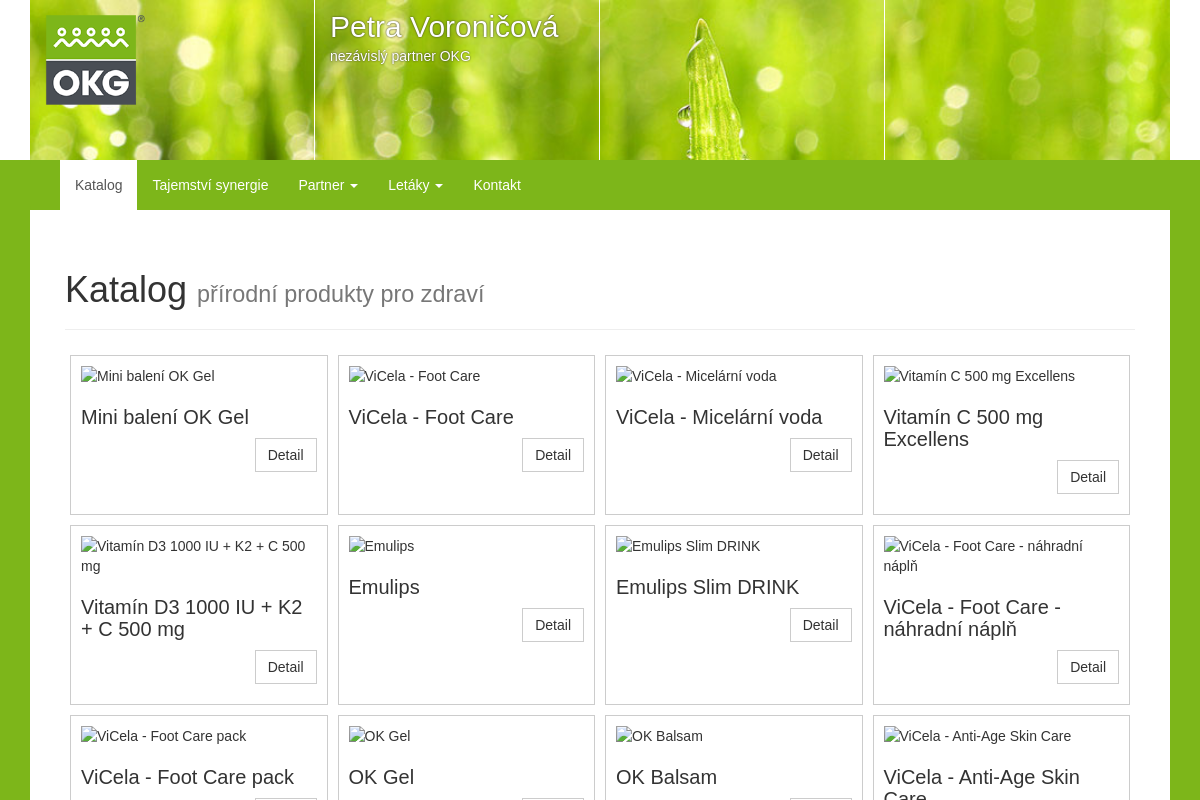This screenshot has width=1200, height=800.
Task: Click the OKG logo in the header
Action: [93, 60]
